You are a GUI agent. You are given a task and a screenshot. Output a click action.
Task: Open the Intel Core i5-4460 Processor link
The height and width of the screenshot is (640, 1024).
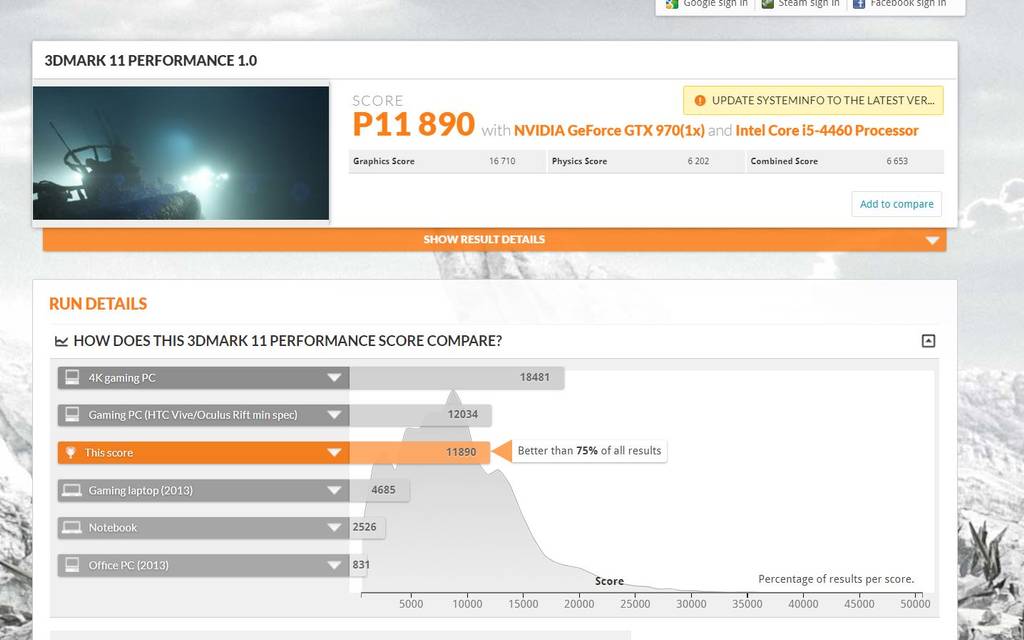[826, 131]
